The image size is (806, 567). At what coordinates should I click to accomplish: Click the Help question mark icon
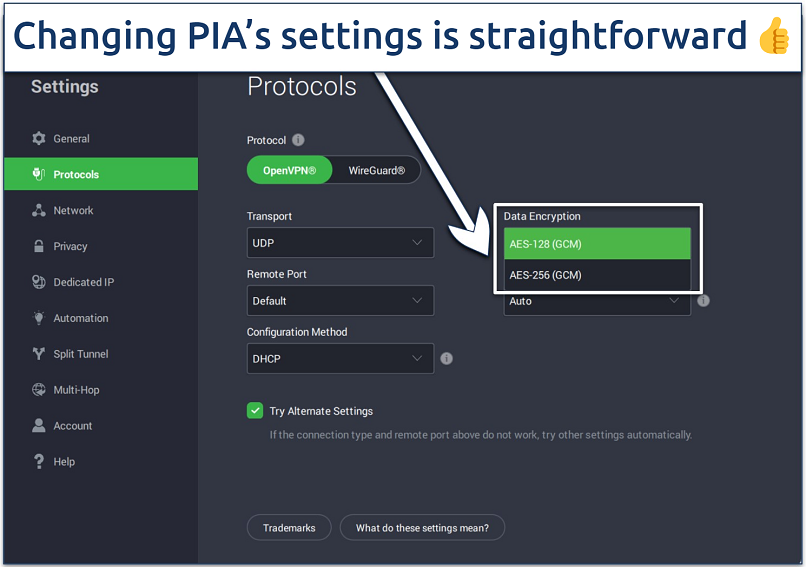point(39,462)
